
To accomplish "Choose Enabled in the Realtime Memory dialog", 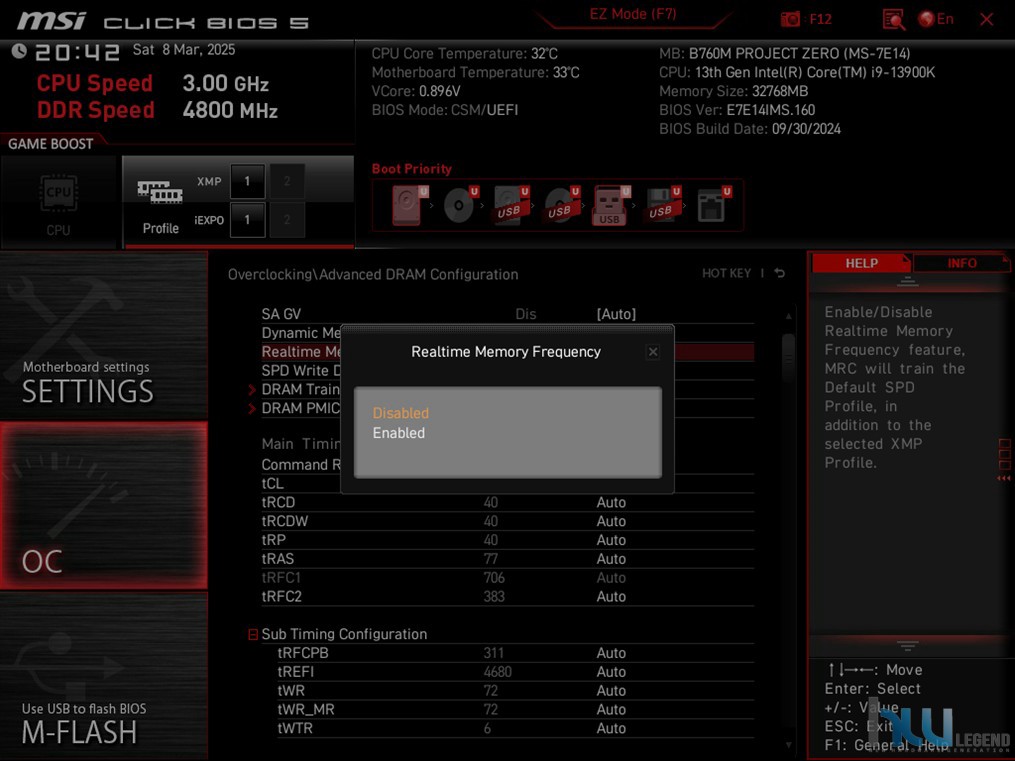I will tap(399, 433).
